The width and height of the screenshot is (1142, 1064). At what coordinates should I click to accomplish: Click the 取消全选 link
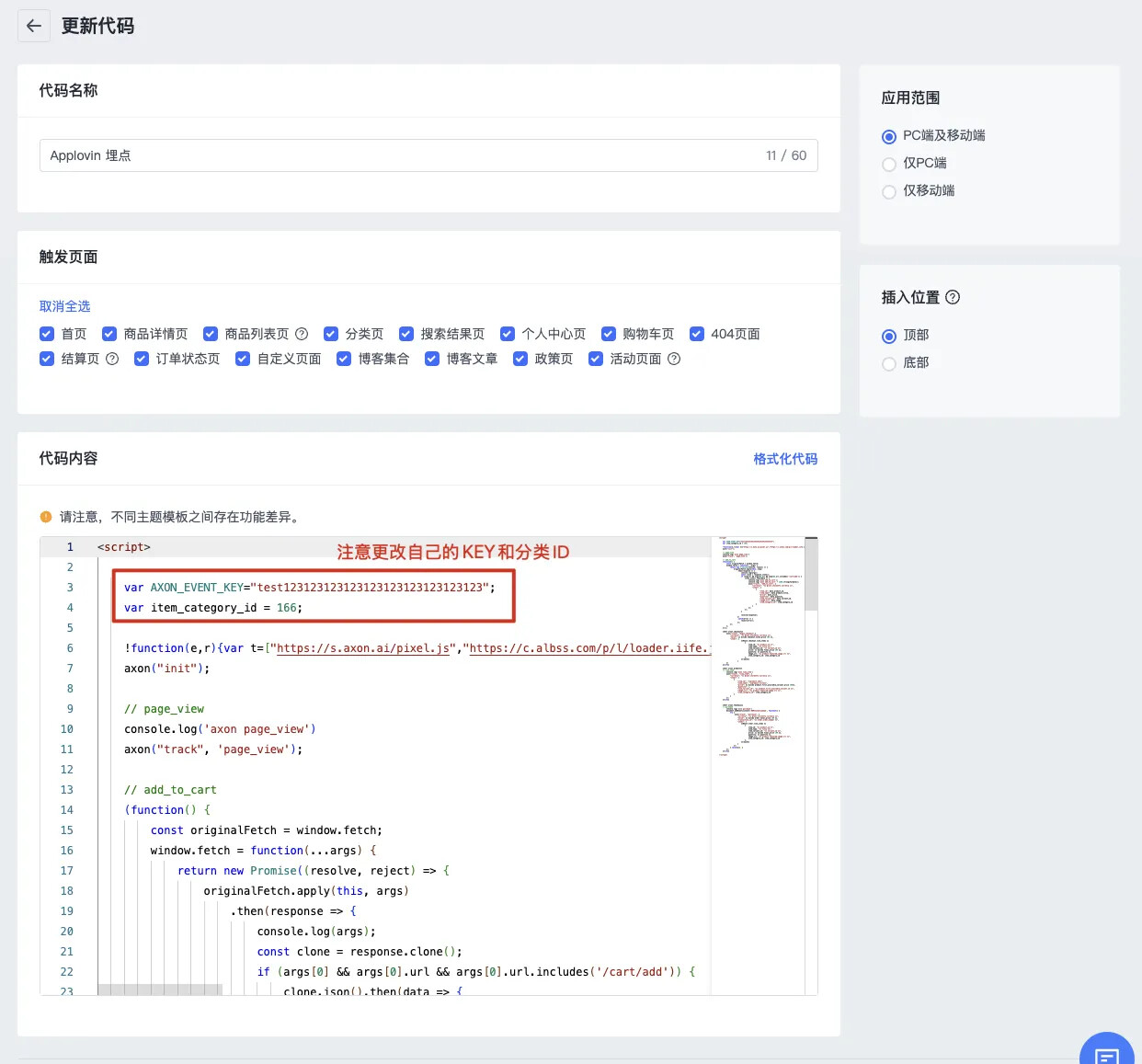64,306
